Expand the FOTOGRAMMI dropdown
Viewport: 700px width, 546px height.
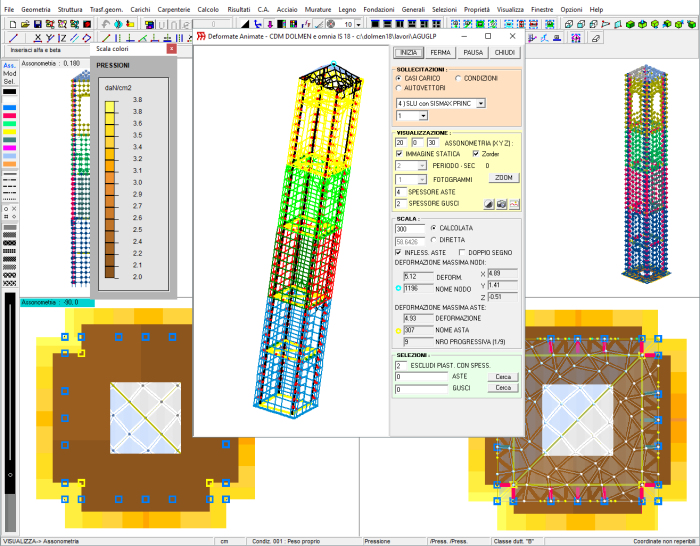point(422,179)
